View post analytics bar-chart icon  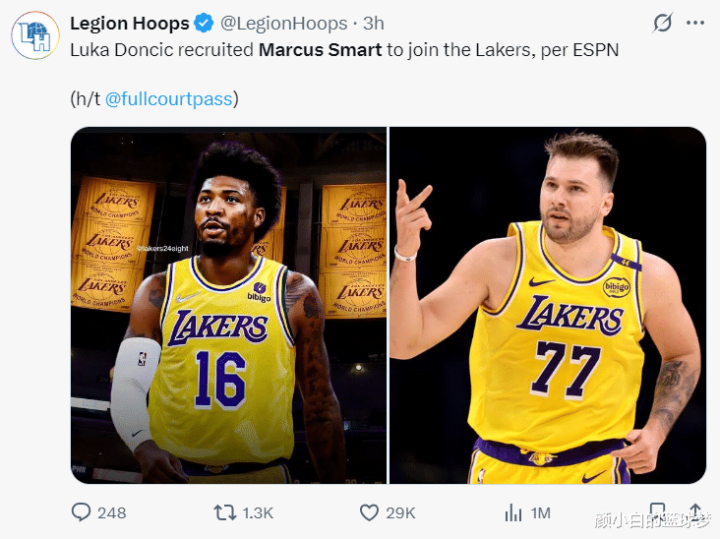[513, 512]
